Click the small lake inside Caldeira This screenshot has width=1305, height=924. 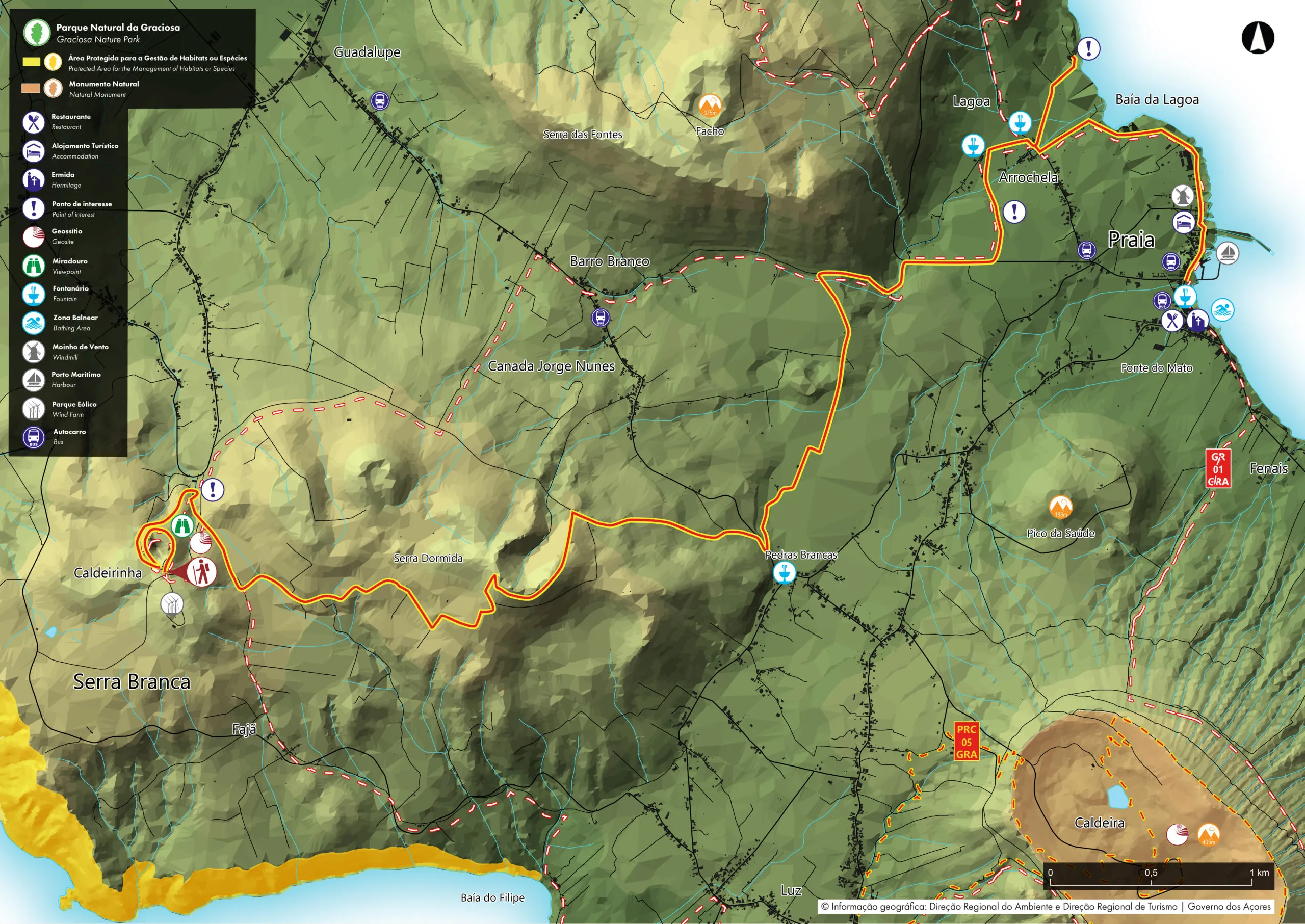pos(1118,797)
